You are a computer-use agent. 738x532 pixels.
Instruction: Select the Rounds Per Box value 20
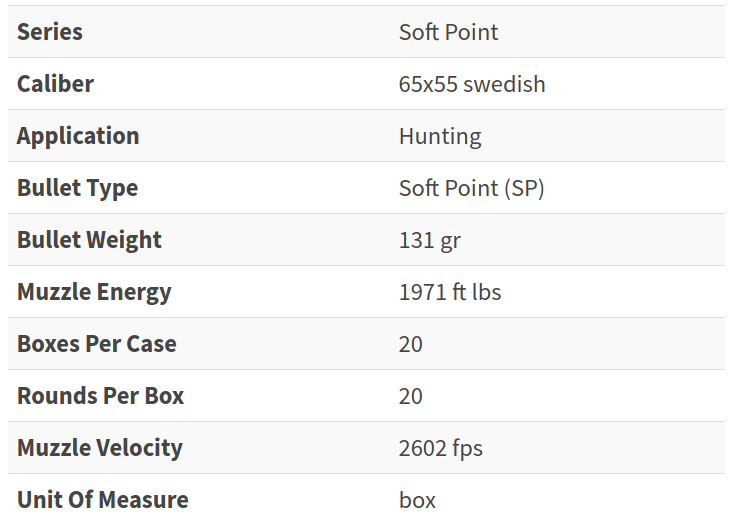411,396
